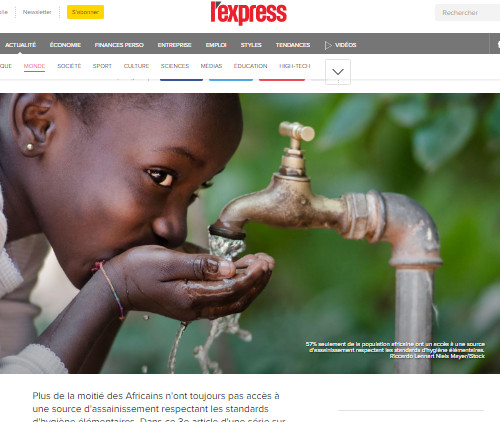Open the Emploi menu item
500x422 pixels.
pos(216,45)
